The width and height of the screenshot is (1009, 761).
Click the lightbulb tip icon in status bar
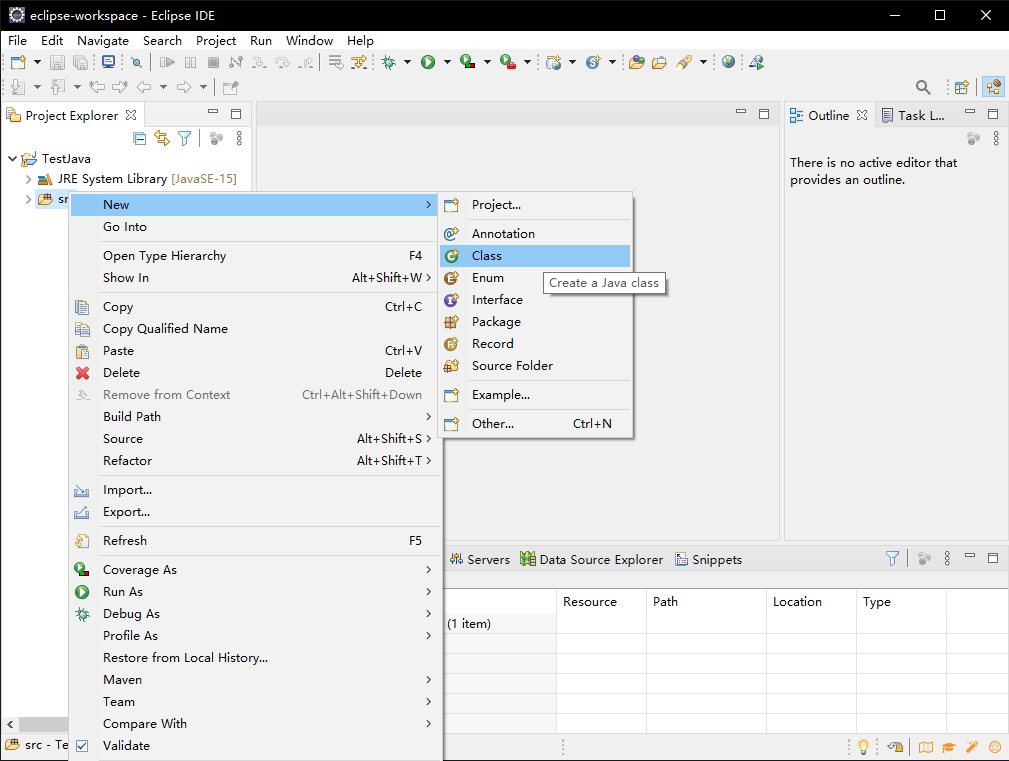tap(864, 746)
